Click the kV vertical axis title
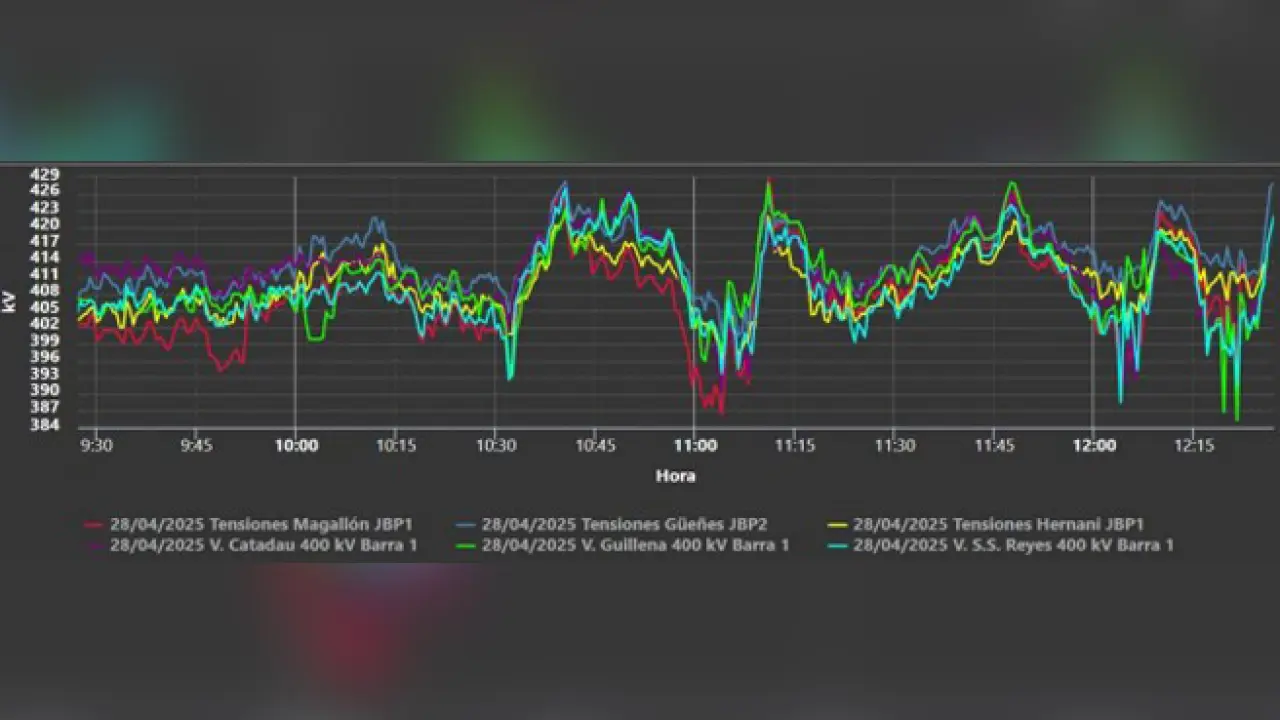This screenshot has width=1280, height=720. pyautogui.click(x=10, y=300)
